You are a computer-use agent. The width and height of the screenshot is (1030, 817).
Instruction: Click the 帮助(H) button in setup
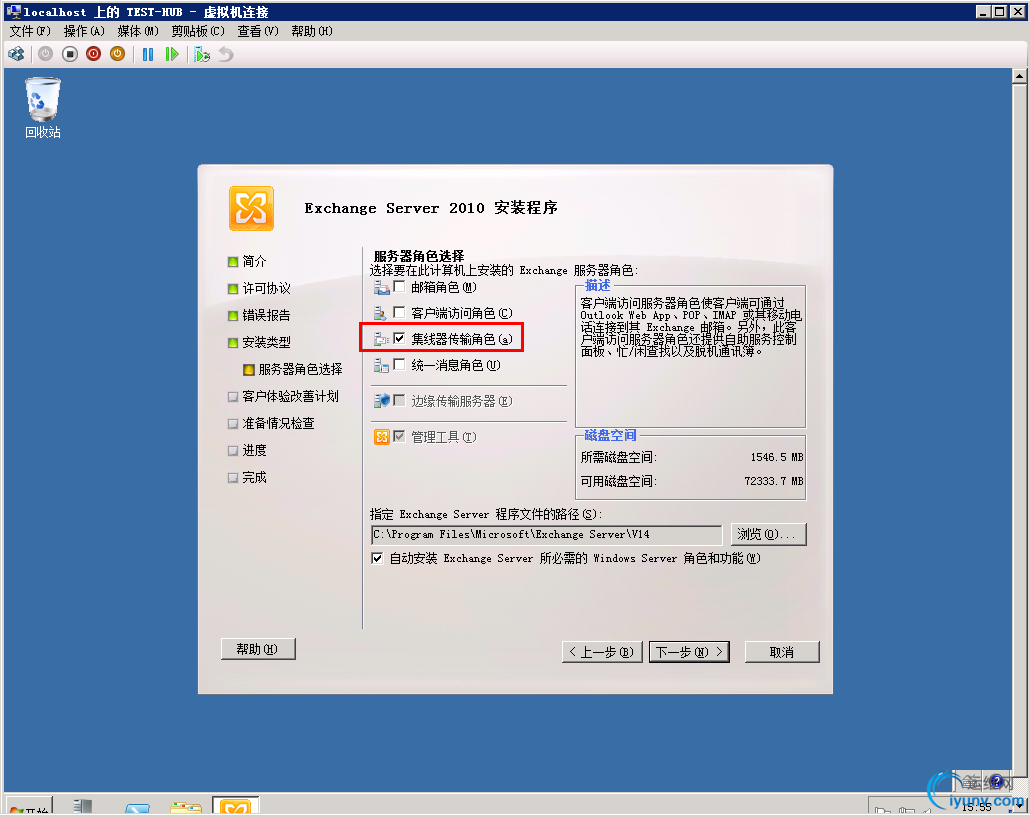[x=258, y=649]
